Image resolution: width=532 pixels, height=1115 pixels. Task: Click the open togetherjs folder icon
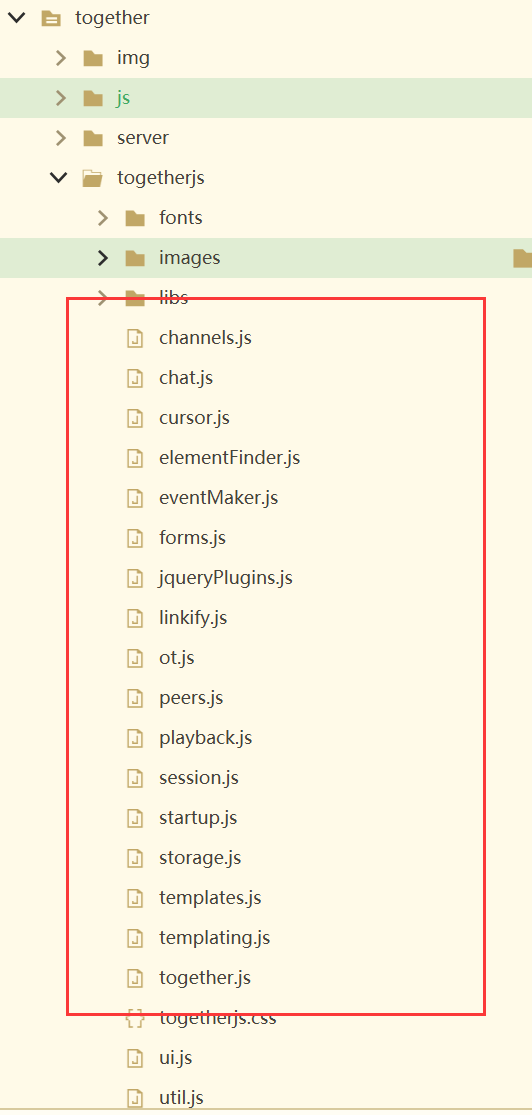coord(93,178)
